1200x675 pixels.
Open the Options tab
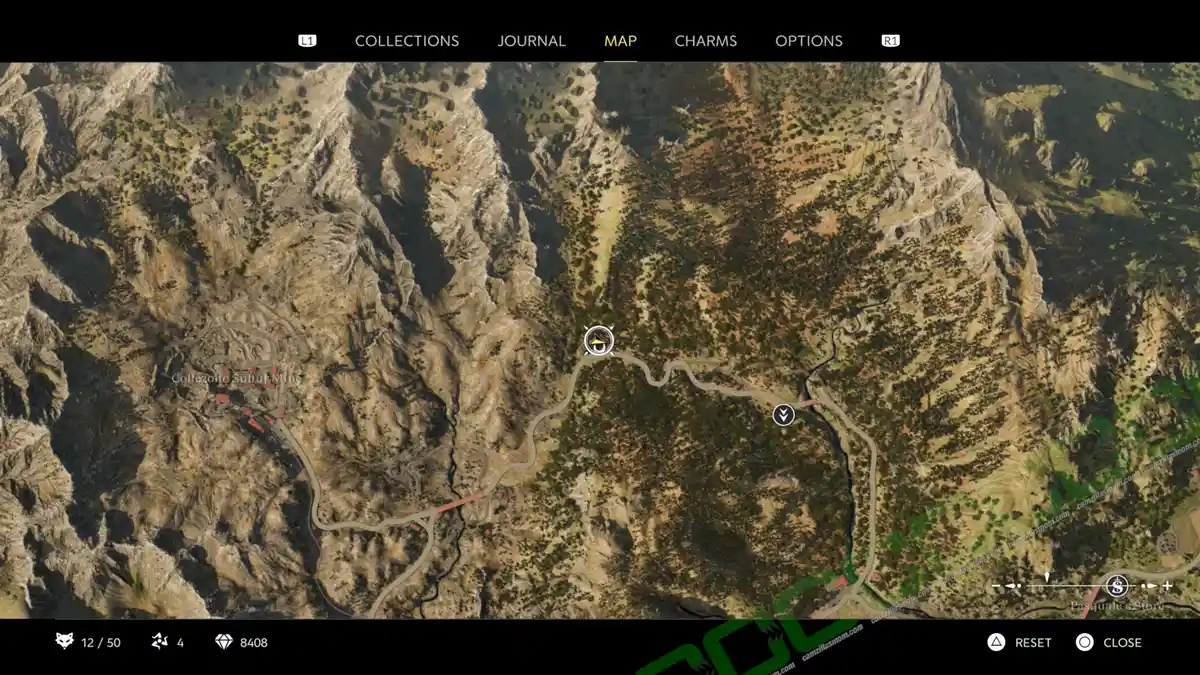[809, 41]
